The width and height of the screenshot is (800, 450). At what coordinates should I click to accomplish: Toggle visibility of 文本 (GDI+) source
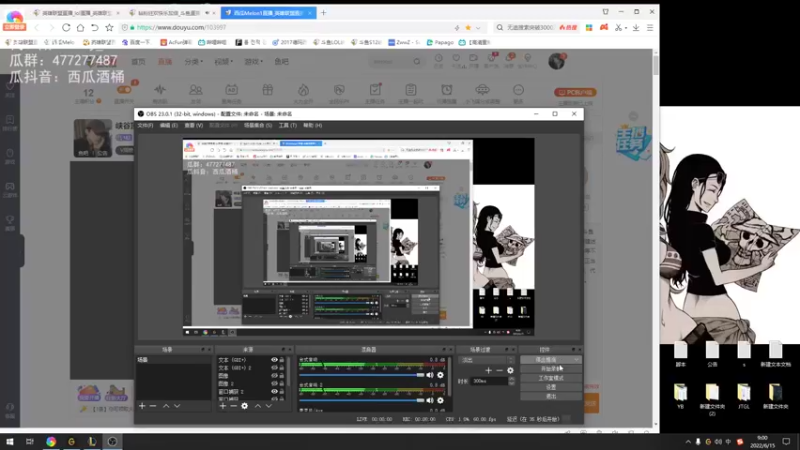[274, 360]
